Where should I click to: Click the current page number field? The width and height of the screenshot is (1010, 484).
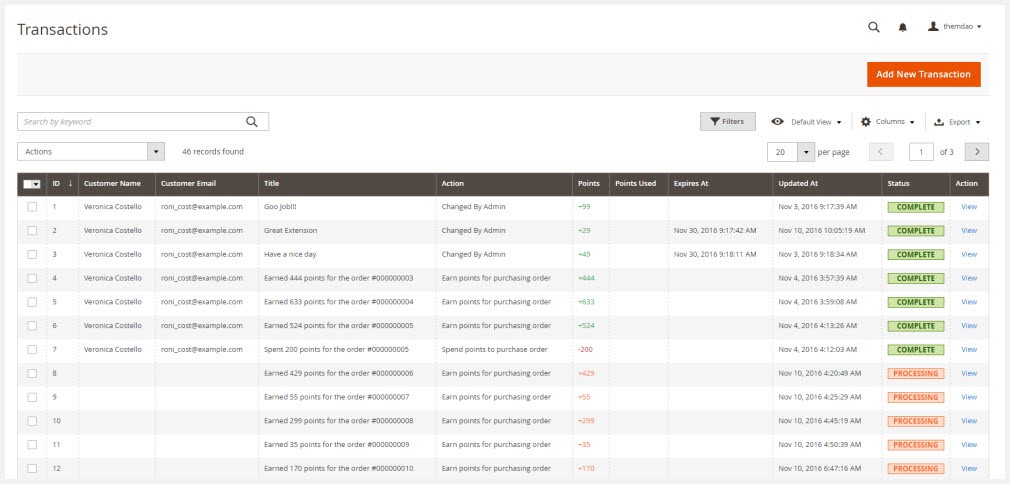pyautogui.click(x=921, y=152)
